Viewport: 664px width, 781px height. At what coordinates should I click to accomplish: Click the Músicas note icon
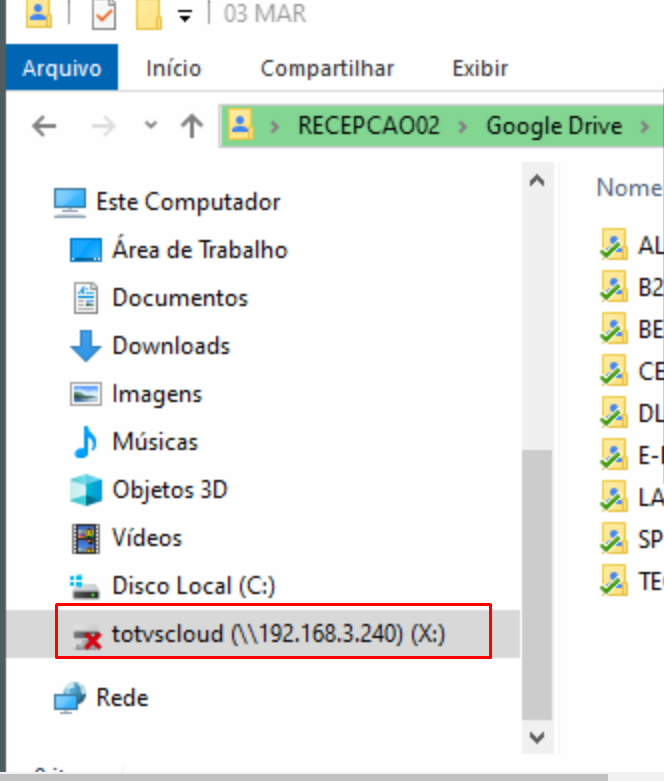point(86,442)
